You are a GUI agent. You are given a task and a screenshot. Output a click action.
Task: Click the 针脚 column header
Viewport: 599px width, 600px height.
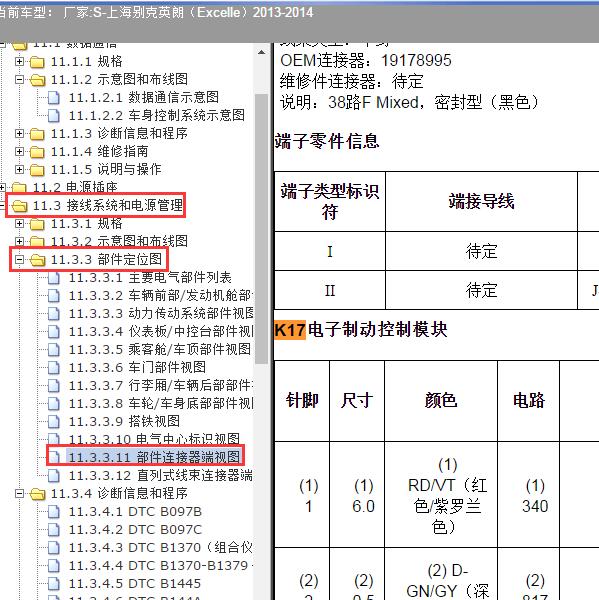[302, 401]
